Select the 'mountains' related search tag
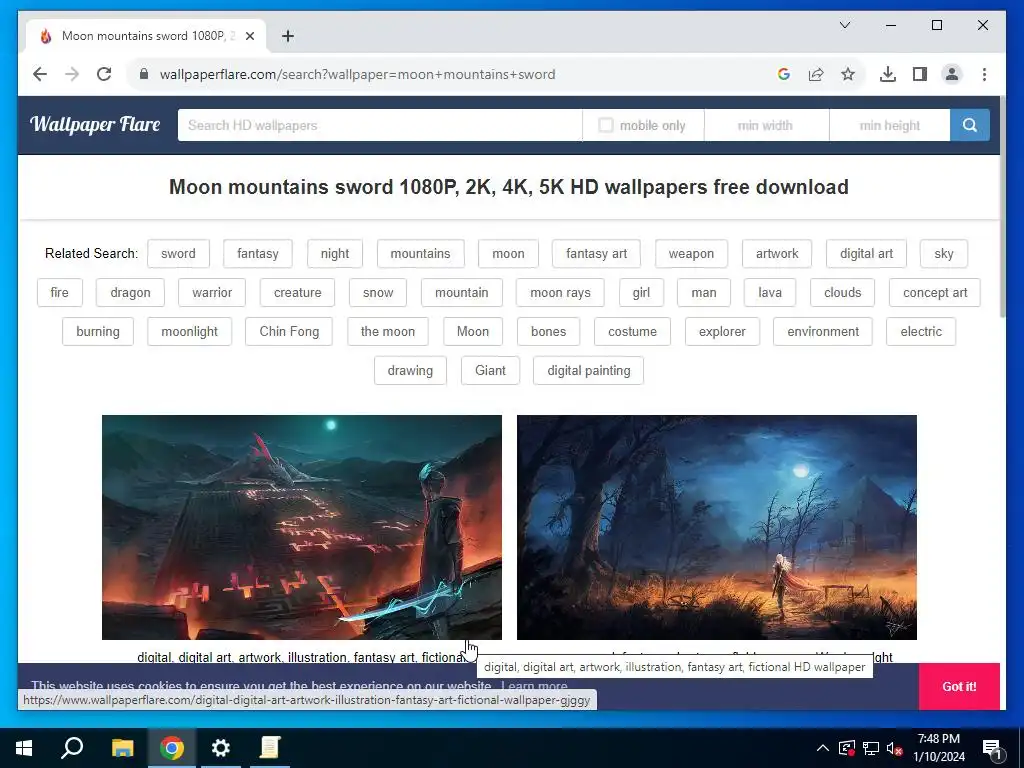 click(421, 253)
